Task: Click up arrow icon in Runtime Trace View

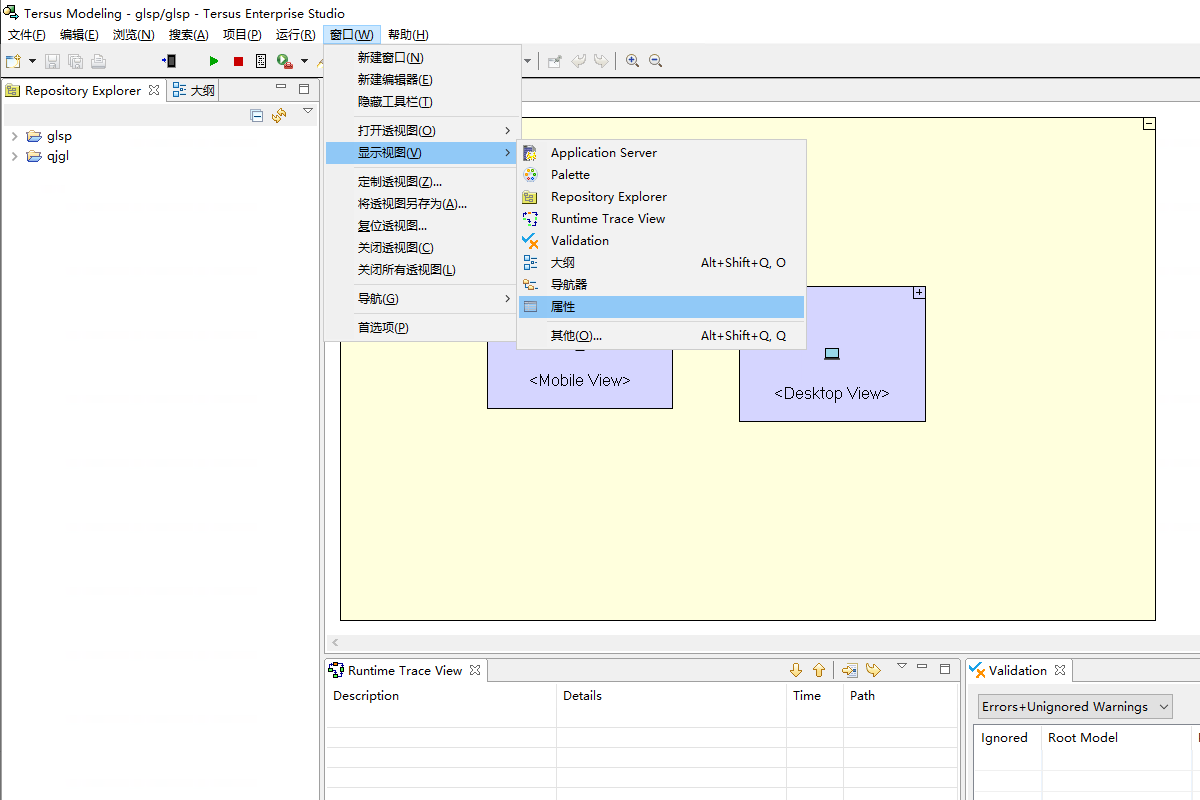Action: [819, 670]
